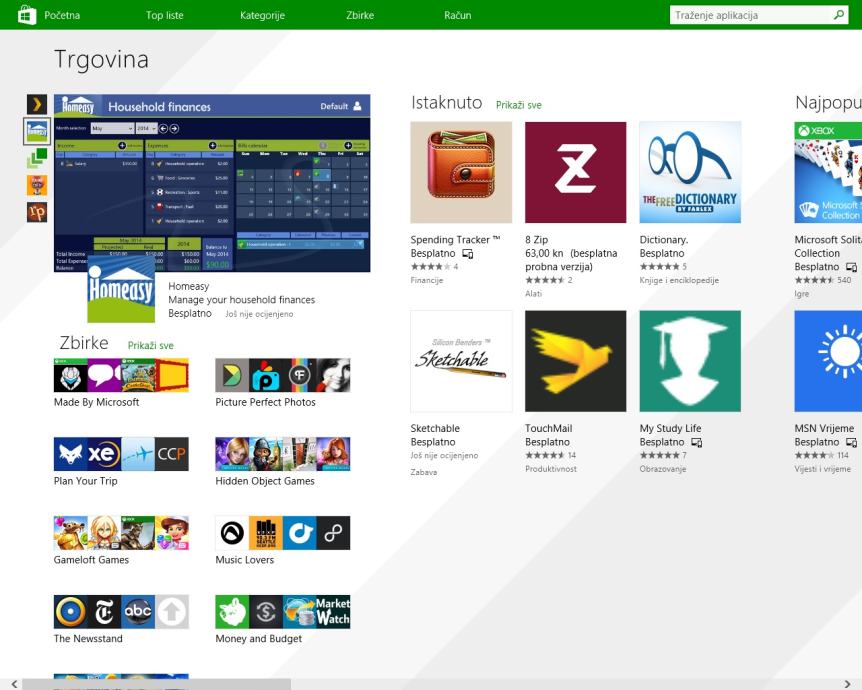This screenshot has width=862, height=690.
Task: Click the 'MSN Vrijeme' app name
Action: pyautogui.click(x=824, y=428)
